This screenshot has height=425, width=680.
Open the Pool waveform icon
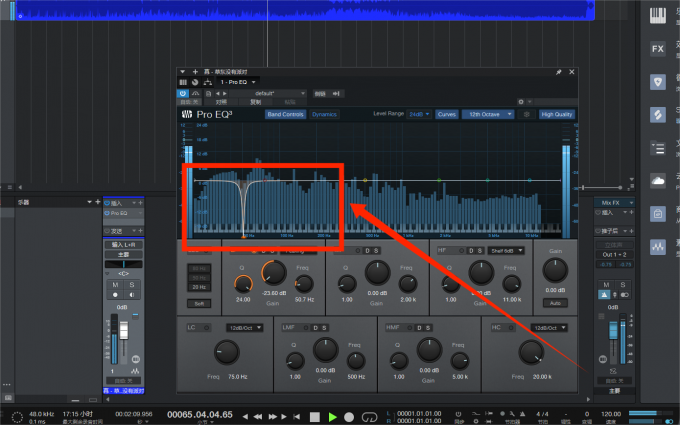point(657,247)
